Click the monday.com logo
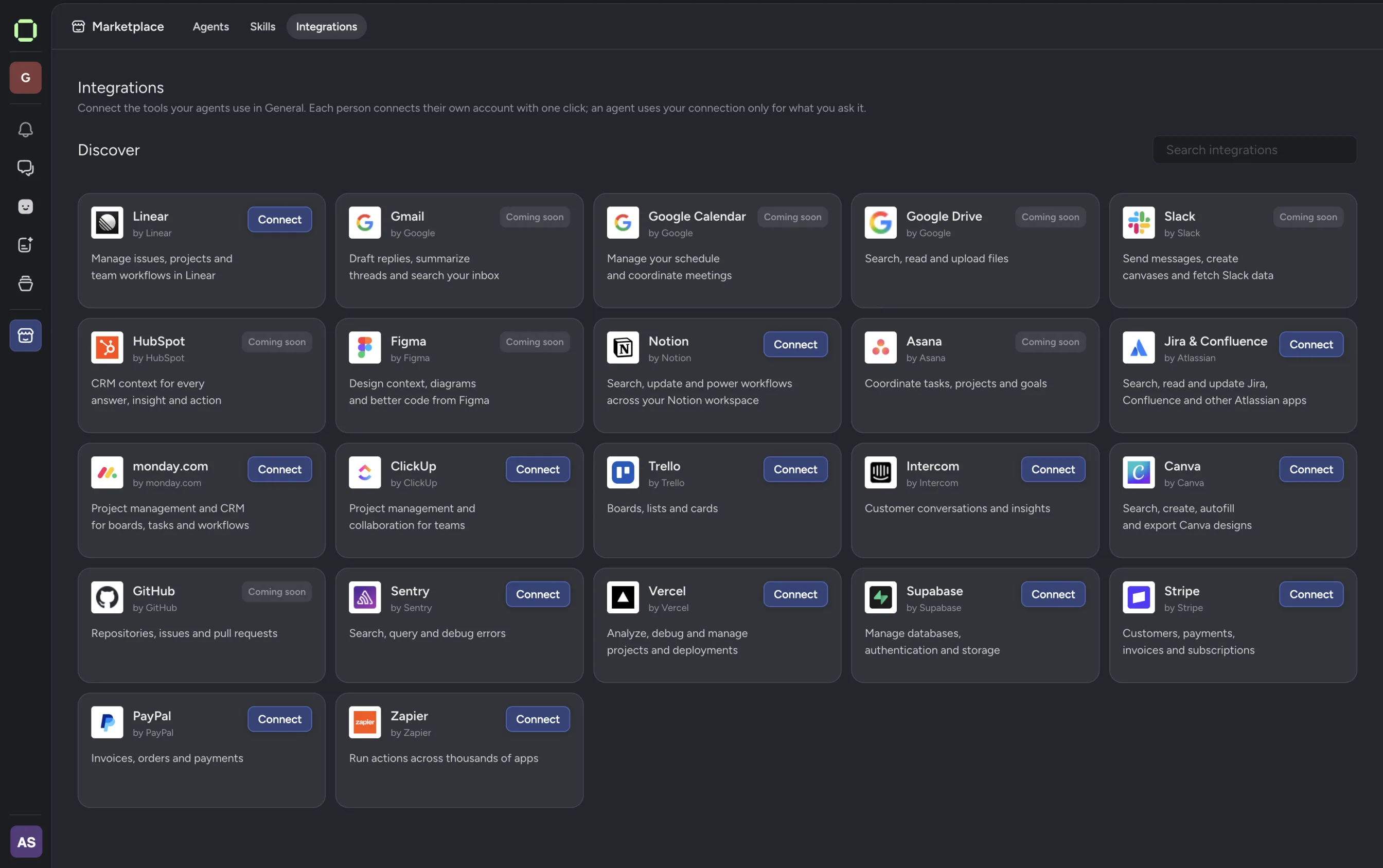Image resolution: width=1383 pixels, height=868 pixels. pyautogui.click(x=108, y=472)
